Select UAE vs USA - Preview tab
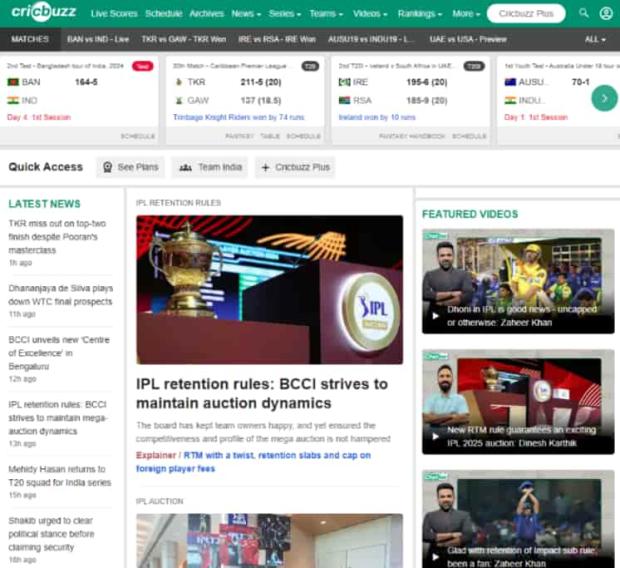 click(x=468, y=39)
